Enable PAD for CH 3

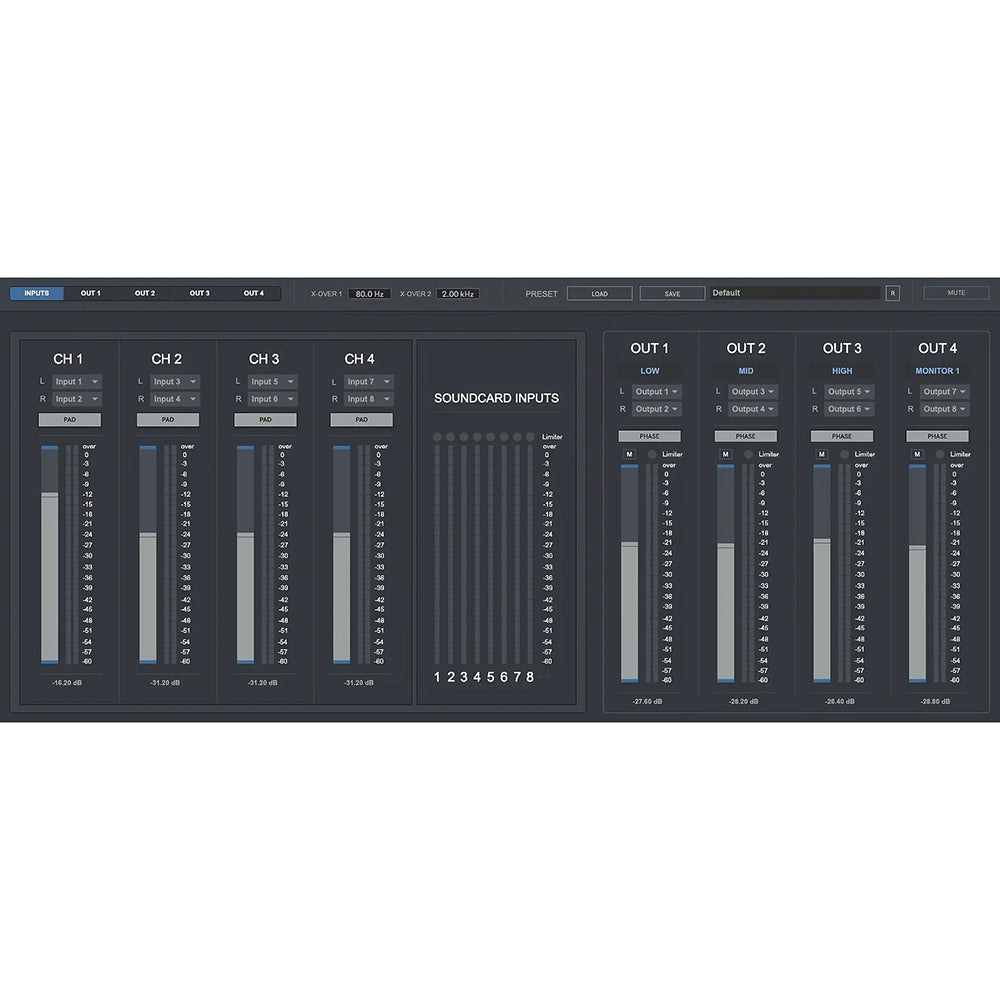click(x=265, y=420)
